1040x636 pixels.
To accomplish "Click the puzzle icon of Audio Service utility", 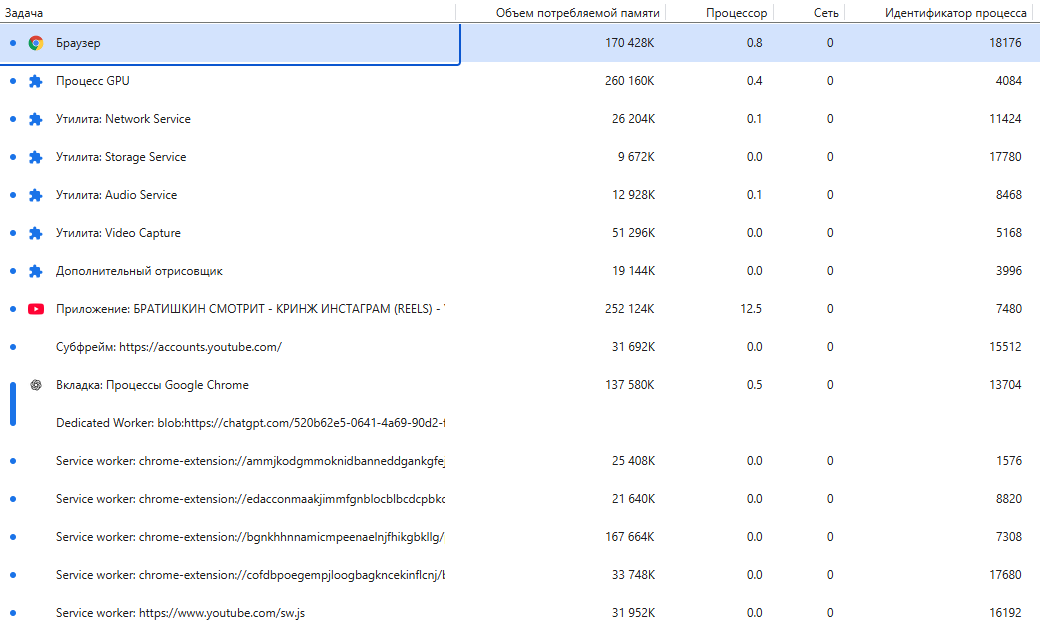I will tap(36, 195).
